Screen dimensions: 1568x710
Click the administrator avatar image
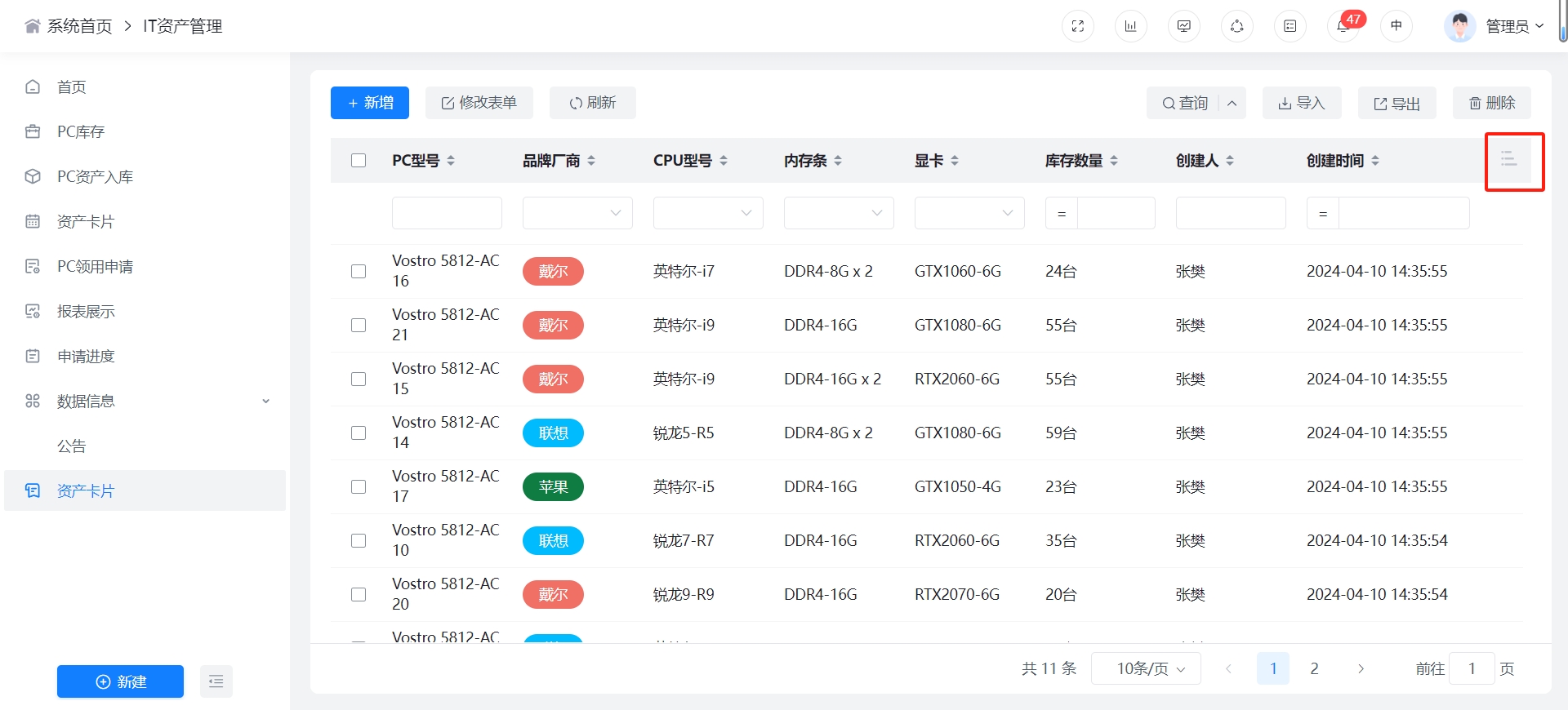coord(1460,26)
